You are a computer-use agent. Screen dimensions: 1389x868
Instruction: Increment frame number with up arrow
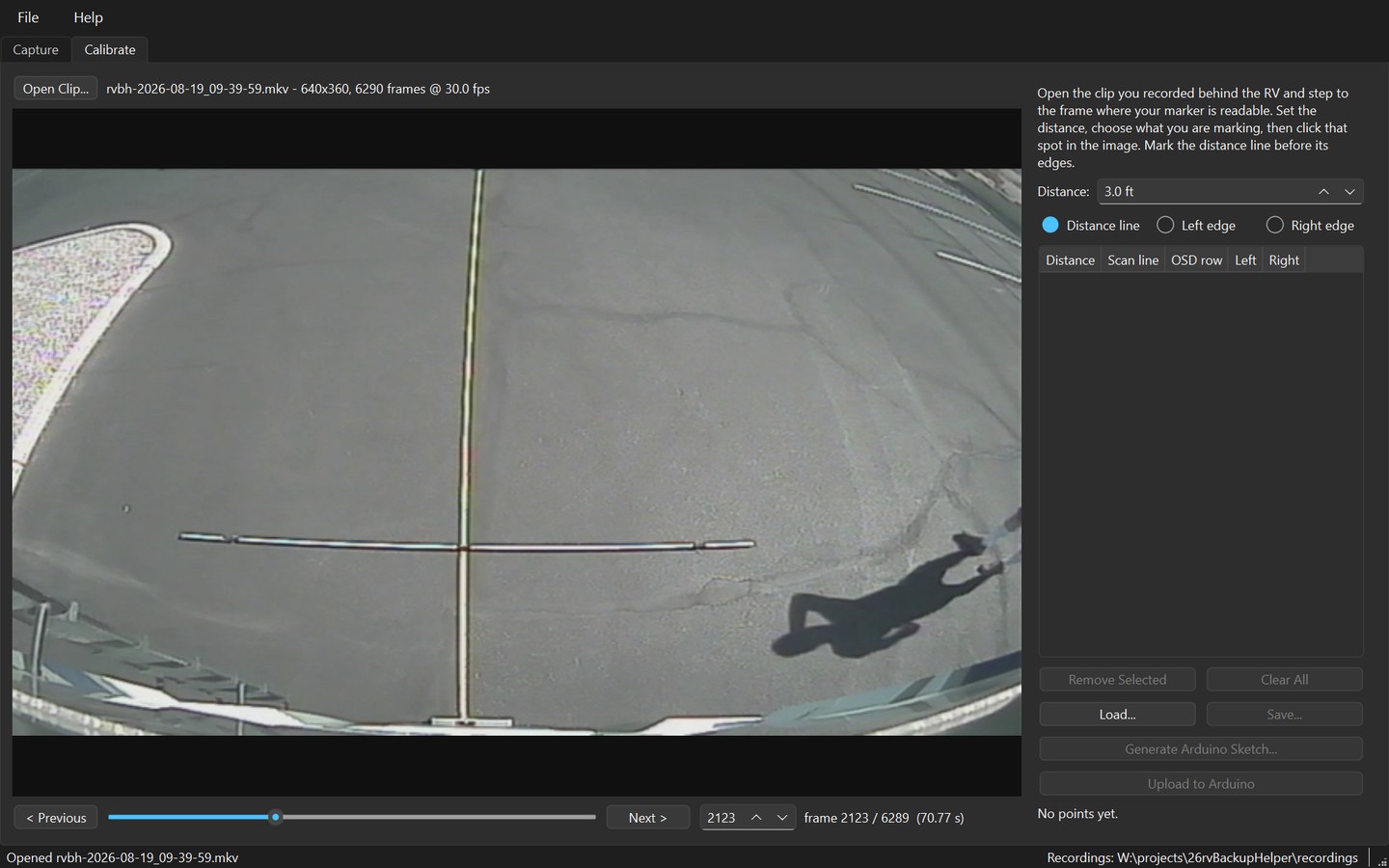click(756, 818)
